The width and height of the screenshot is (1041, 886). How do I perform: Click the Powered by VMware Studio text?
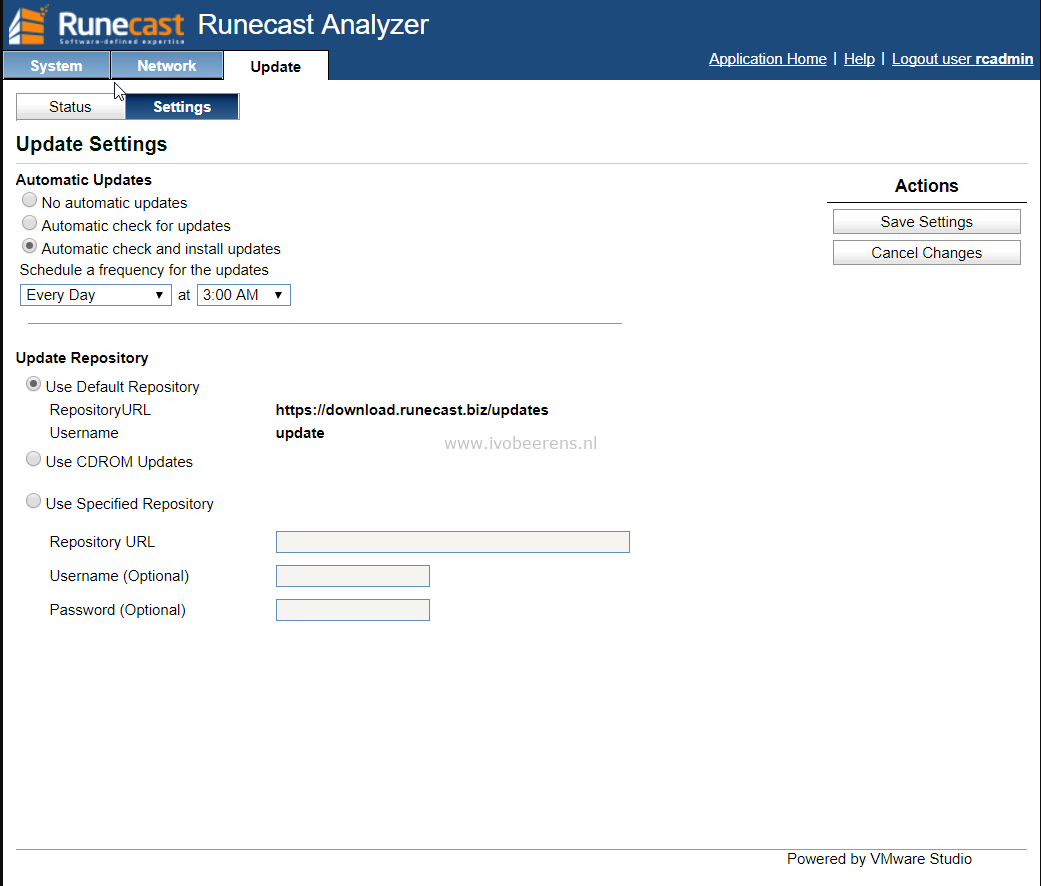point(879,859)
